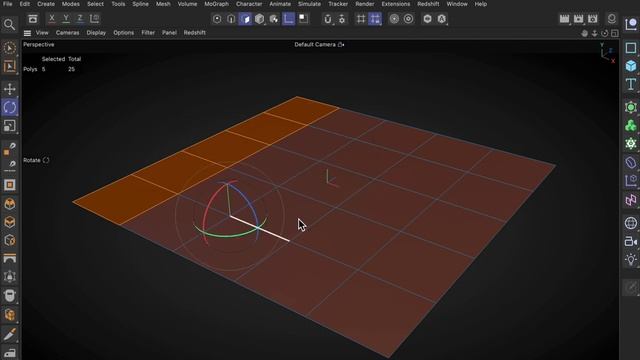Select the Extrude tool icon
Screen dimensions: 640x360
[9, 203]
